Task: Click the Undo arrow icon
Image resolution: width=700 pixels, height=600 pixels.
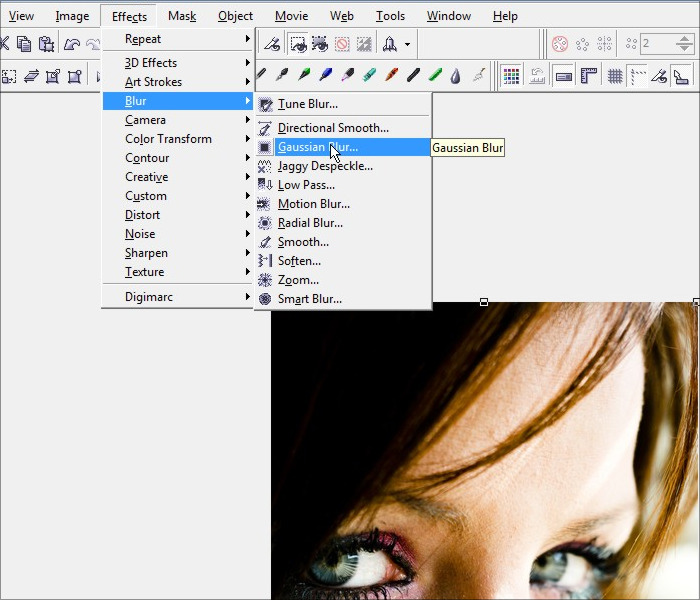Action: pyautogui.click(x=72, y=44)
